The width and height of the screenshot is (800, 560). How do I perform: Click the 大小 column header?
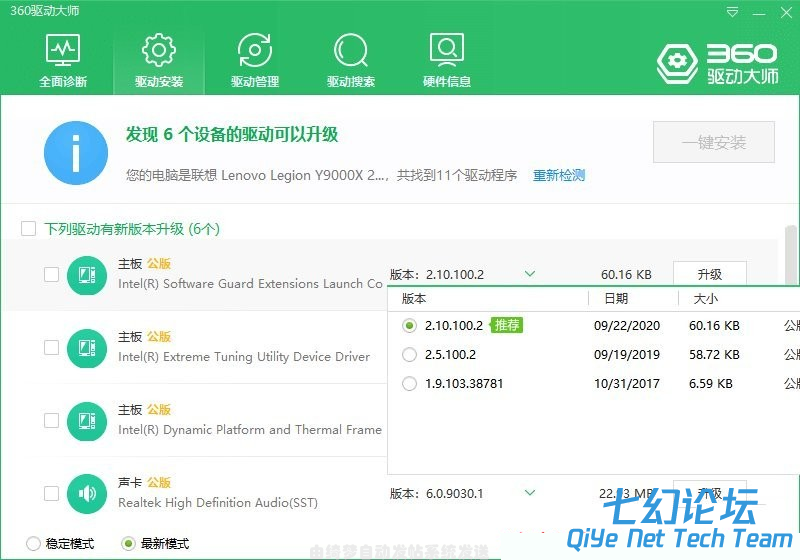(706, 299)
